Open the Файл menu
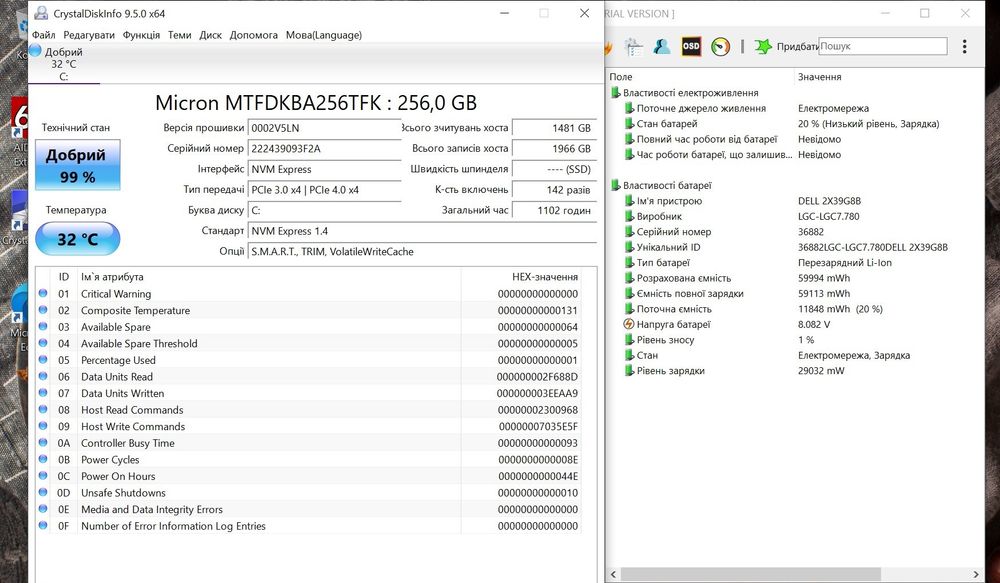The height and width of the screenshot is (583, 1000). [x=43, y=35]
